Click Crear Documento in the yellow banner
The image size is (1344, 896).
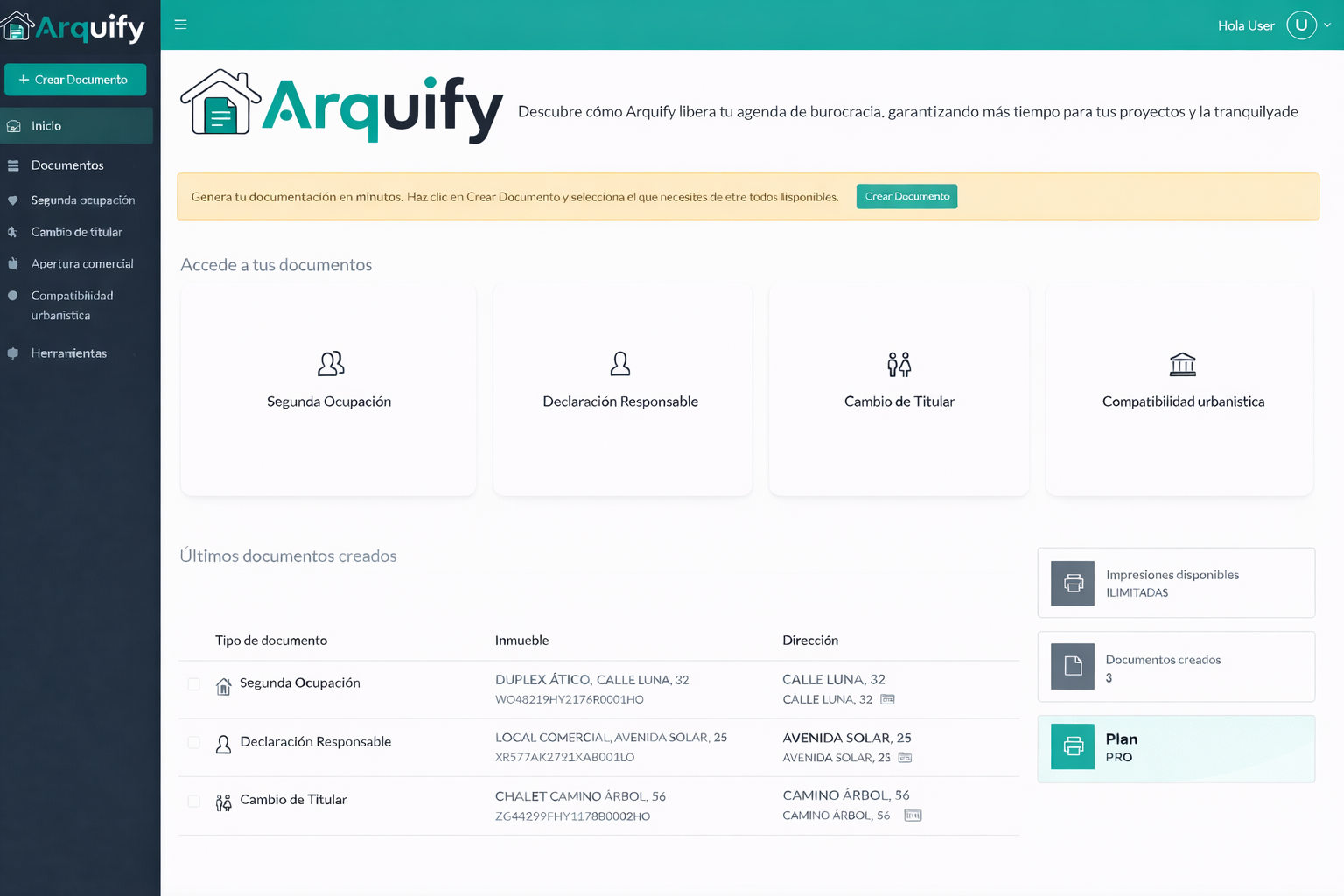[x=906, y=197]
